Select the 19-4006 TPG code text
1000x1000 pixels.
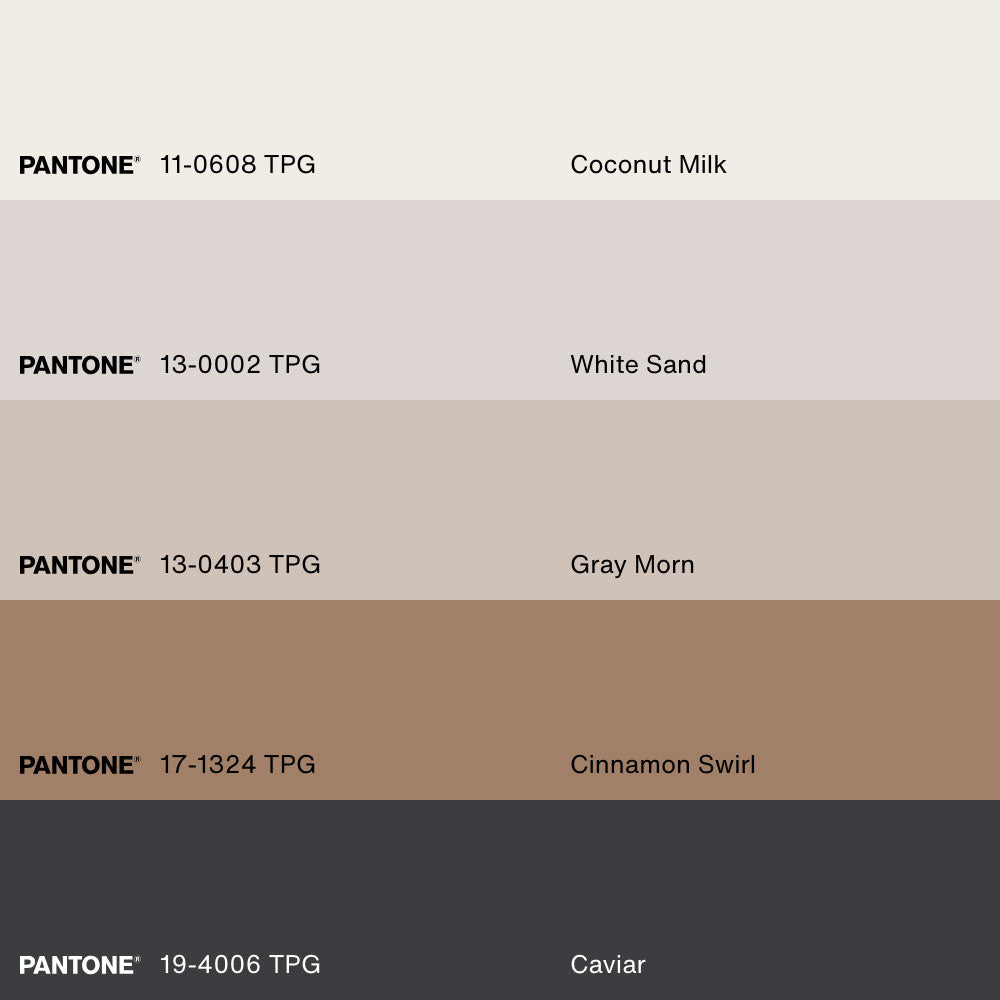[x=240, y=965]
